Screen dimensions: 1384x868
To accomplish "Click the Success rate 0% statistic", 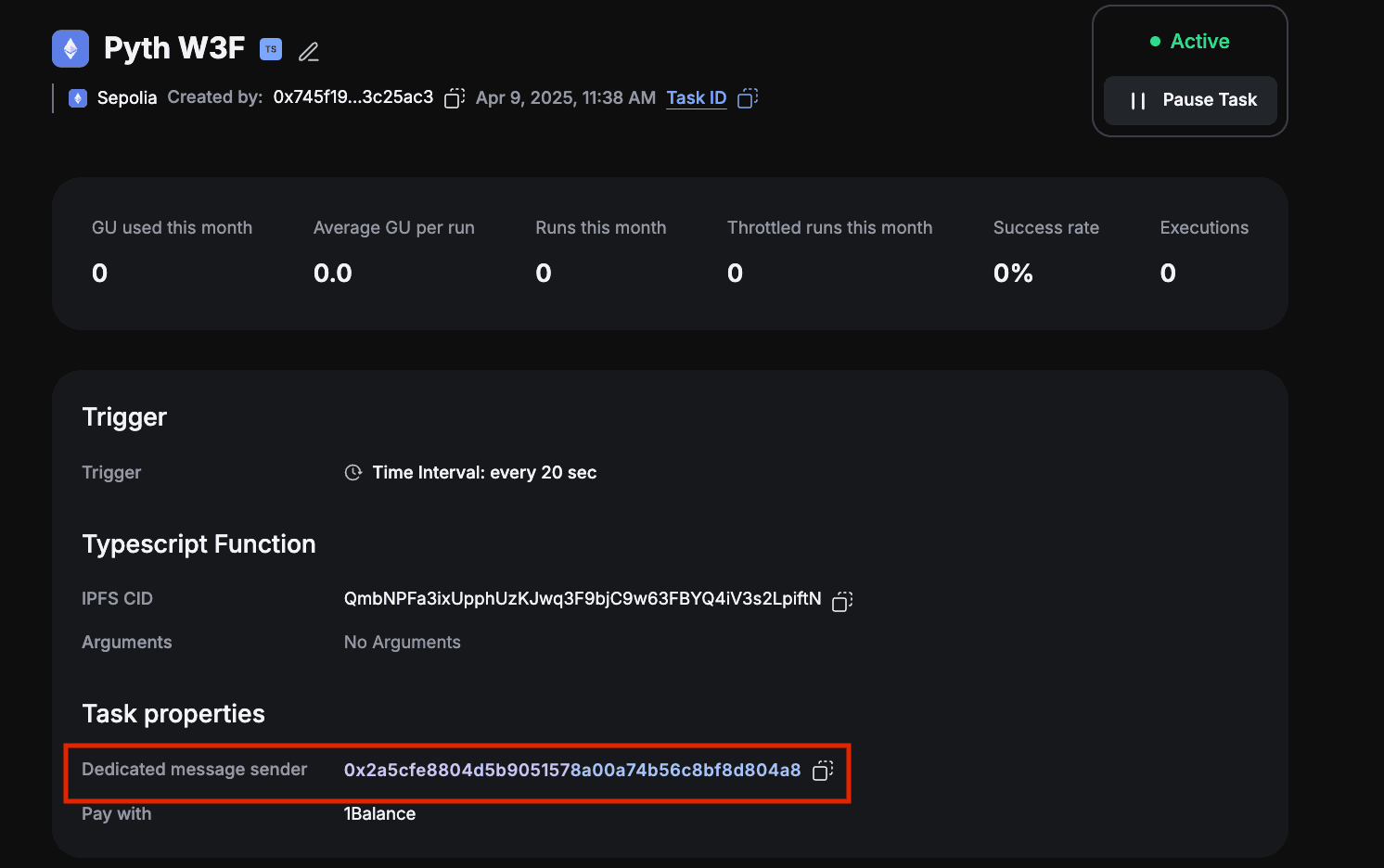I will coord(1013,274).
